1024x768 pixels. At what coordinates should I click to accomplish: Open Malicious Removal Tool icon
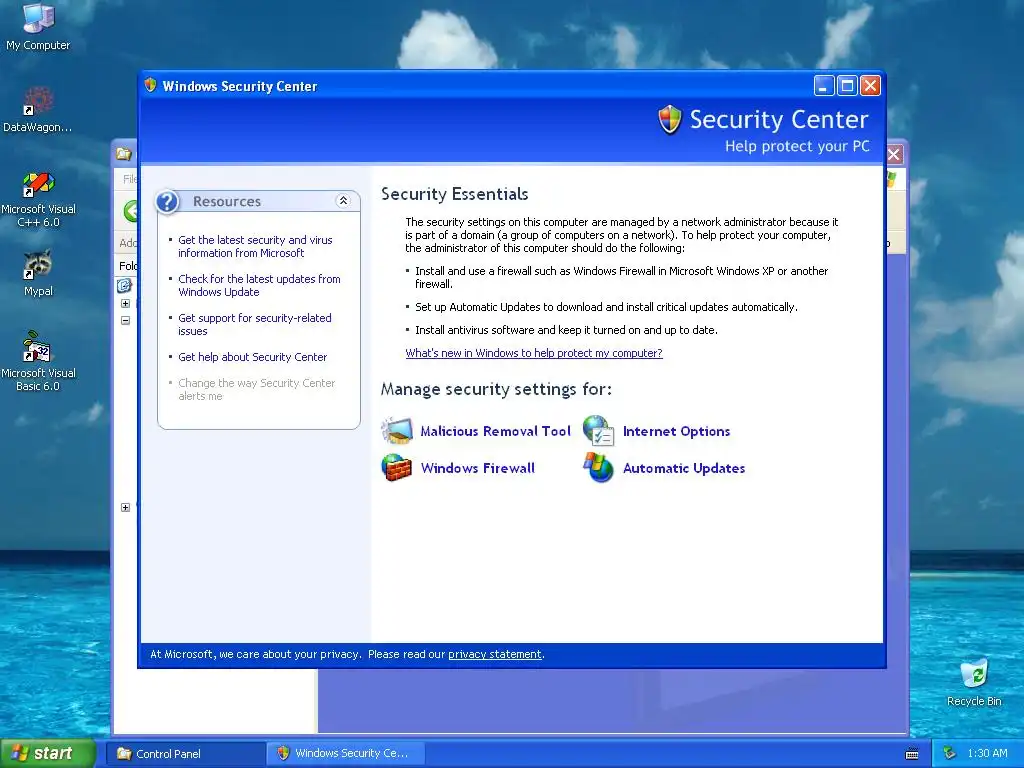[397, 431]
